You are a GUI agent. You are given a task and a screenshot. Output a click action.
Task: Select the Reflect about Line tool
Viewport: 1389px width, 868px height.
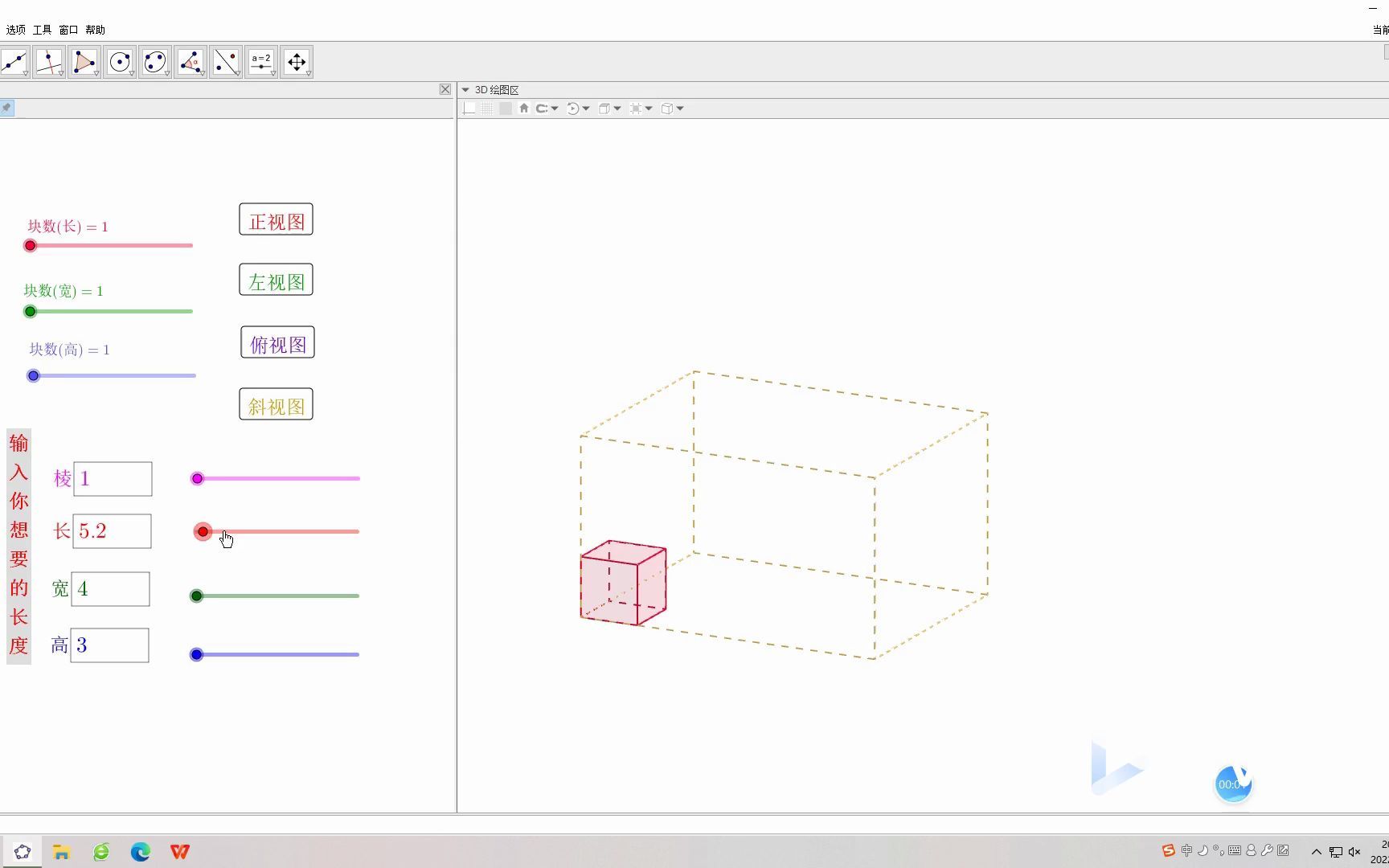click(226, 61)
